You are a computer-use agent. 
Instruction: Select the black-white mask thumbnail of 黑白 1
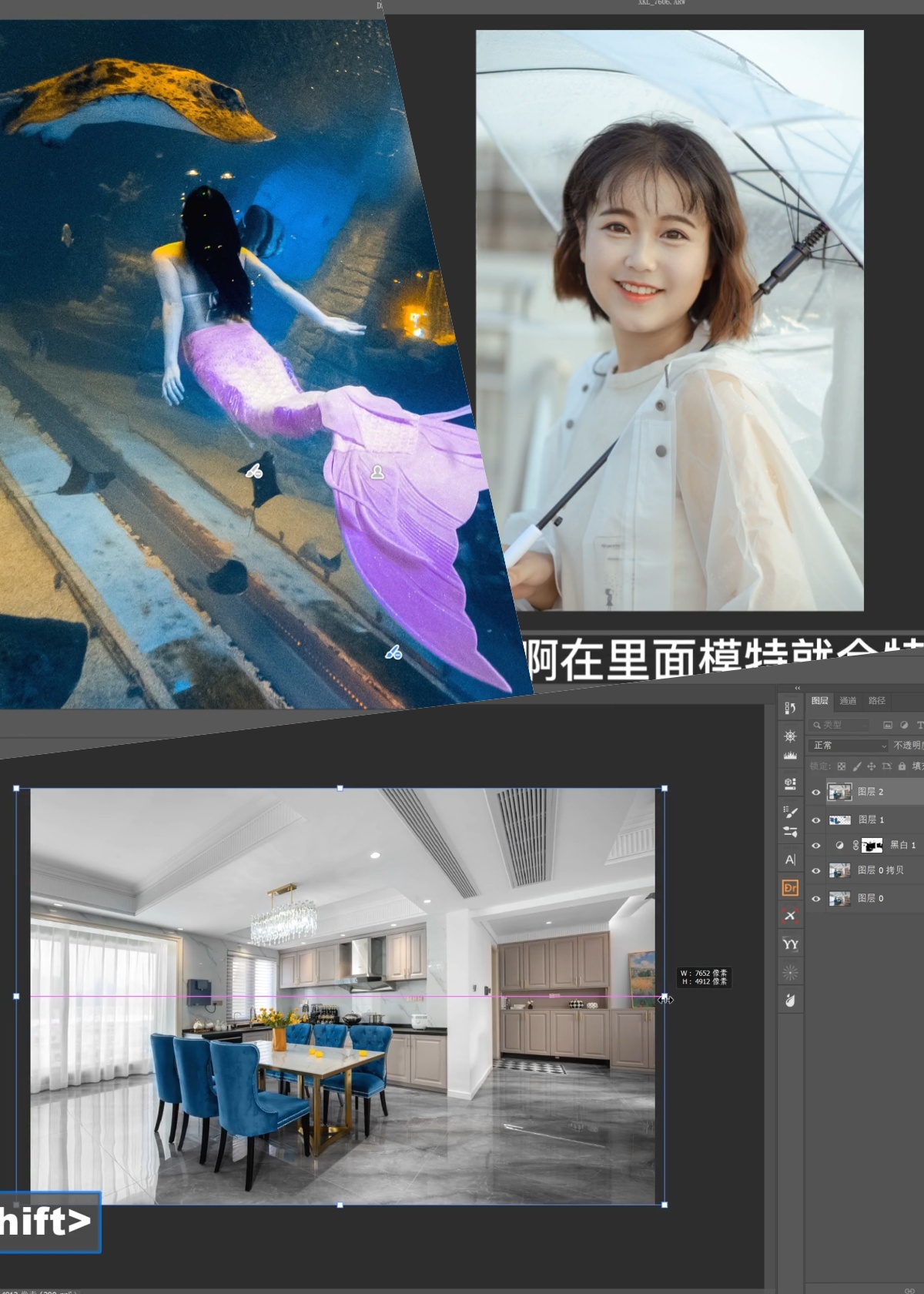[x=872, y=845]
